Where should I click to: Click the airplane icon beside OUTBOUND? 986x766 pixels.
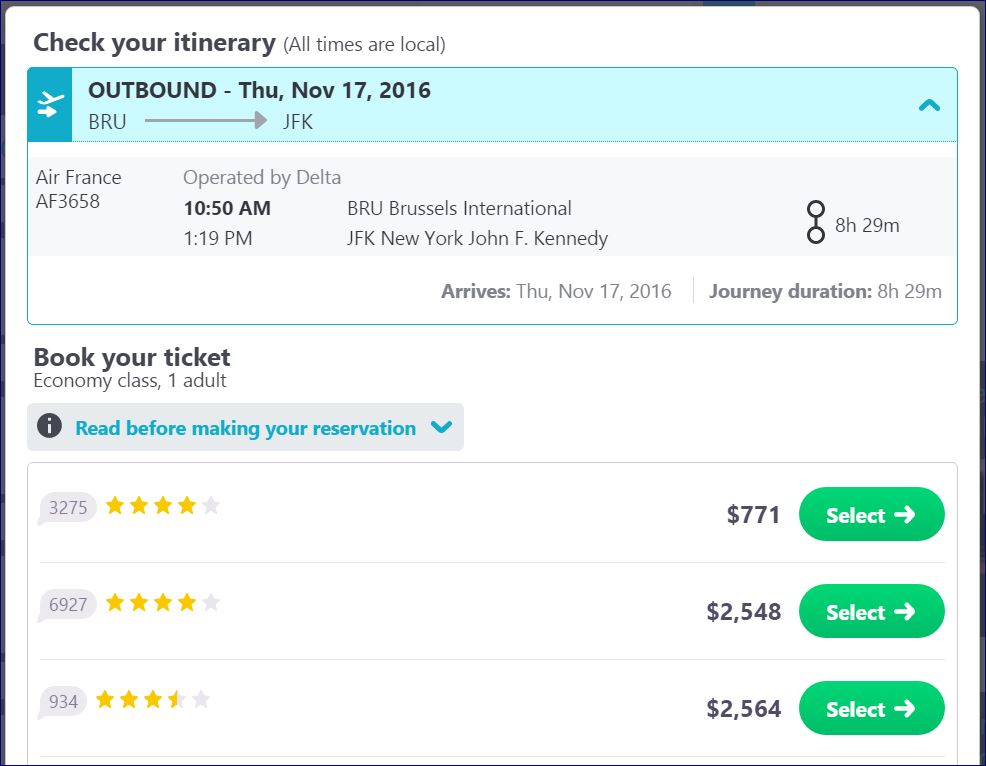pyautogui.click(x=50, y=104)
